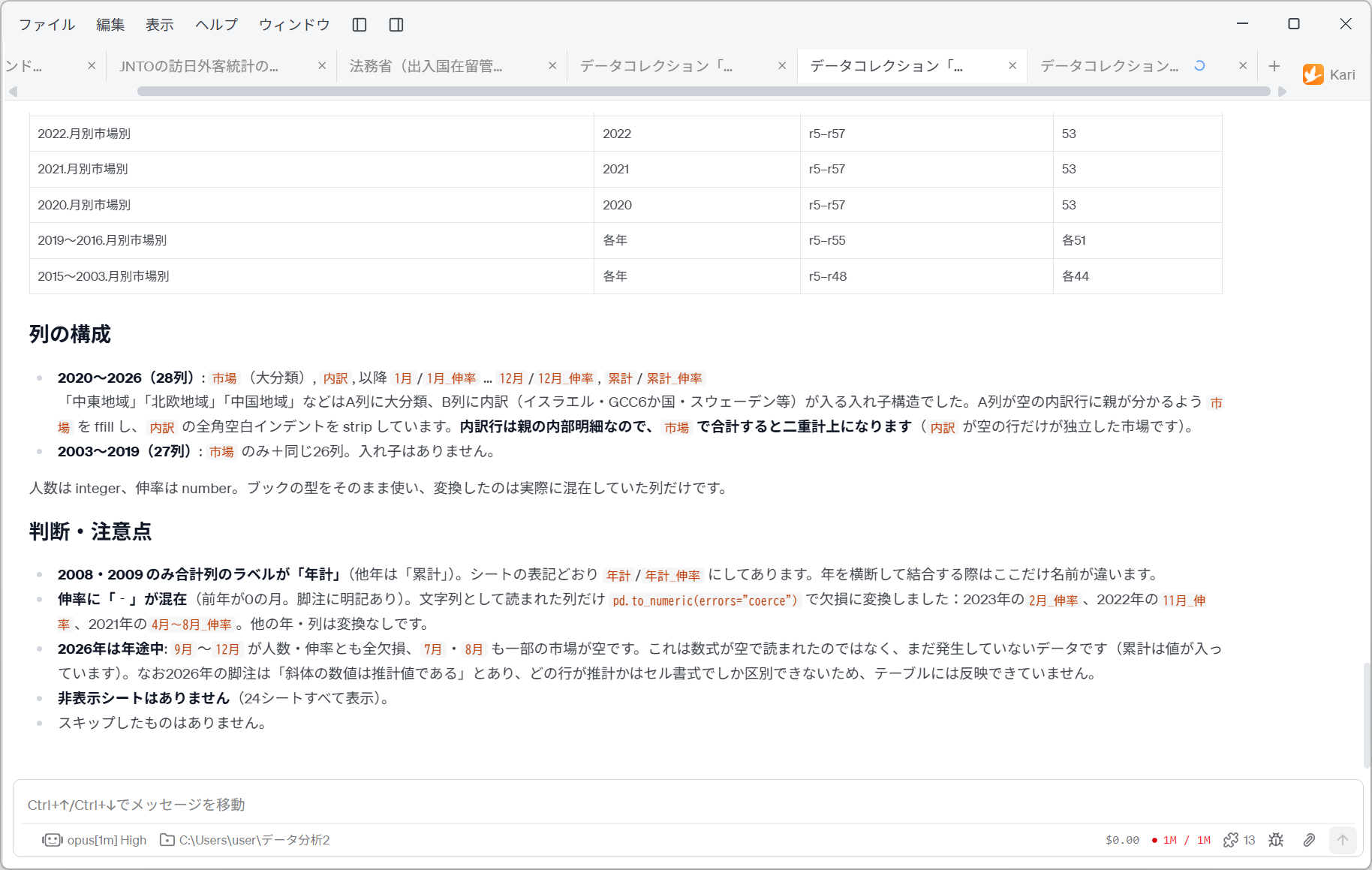Image resolution: width=1372 pixels, height=870 pixels.
Task: Select the opus[1m] High model selector
Action: pos(95,840)
